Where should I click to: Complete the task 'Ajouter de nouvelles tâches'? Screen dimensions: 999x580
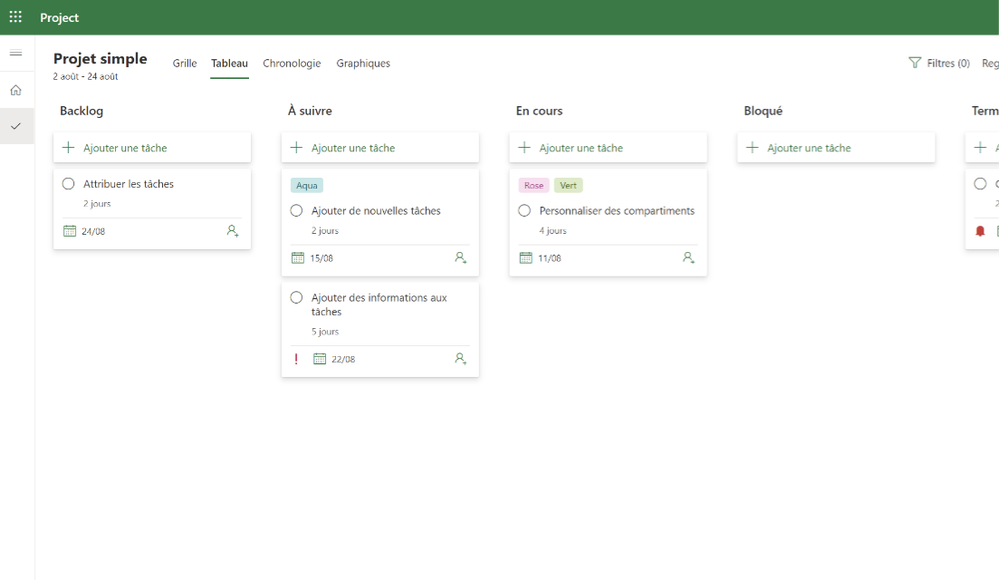(x=296, y=210)
